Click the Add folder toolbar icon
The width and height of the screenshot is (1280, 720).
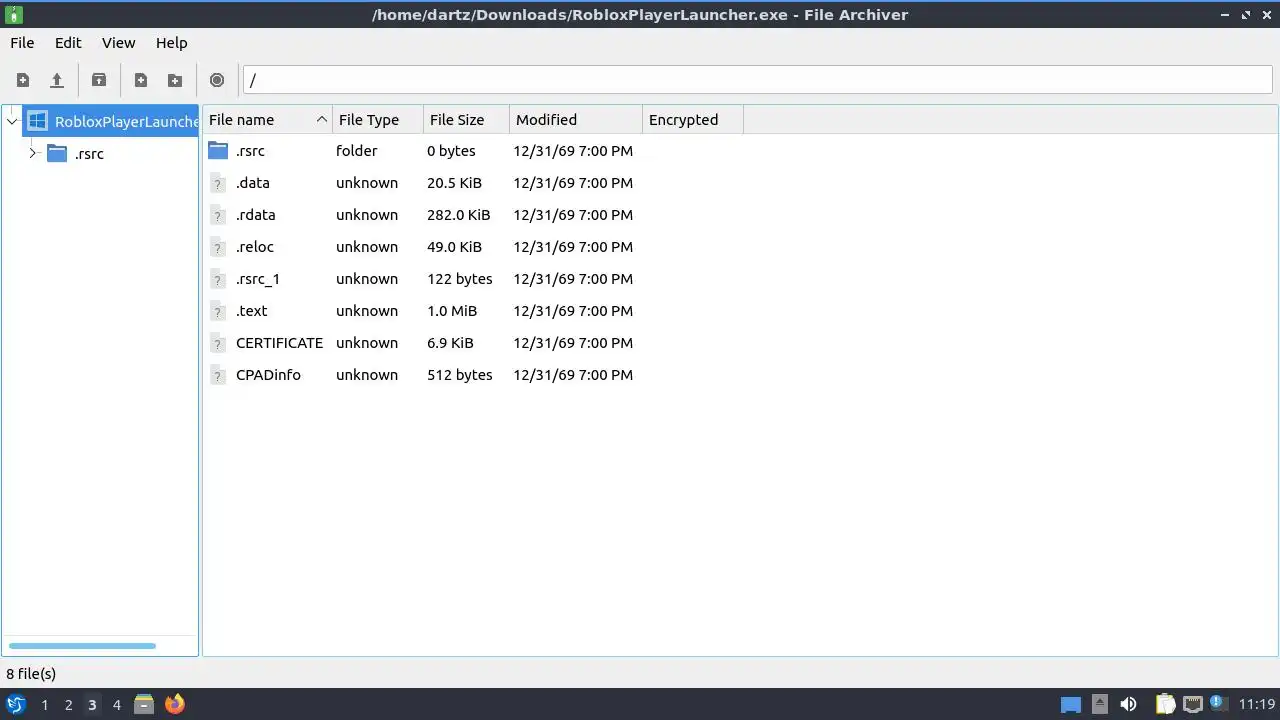[175, 80]
